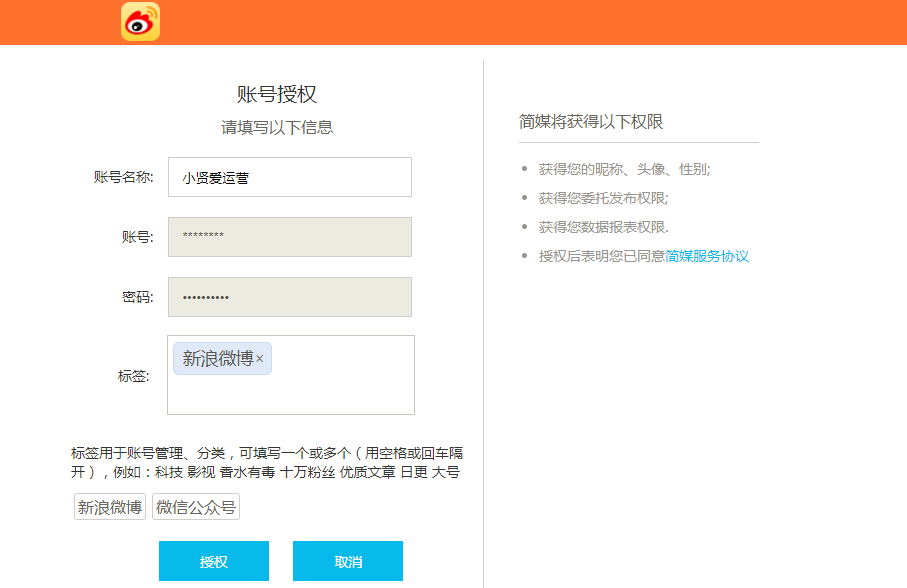Click the 授权 authorize button
The height and width of the screenshot is (588, 907).
(x=214, y=561)
